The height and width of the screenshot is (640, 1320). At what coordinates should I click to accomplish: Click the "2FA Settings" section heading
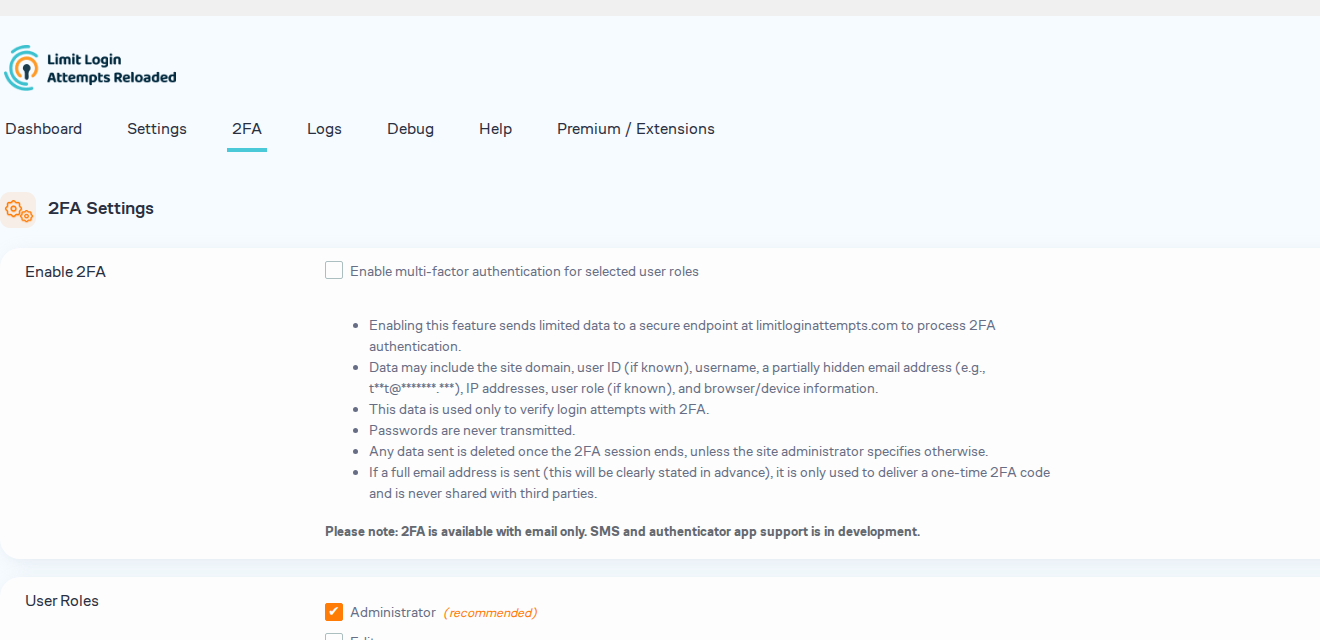point(101,209)
